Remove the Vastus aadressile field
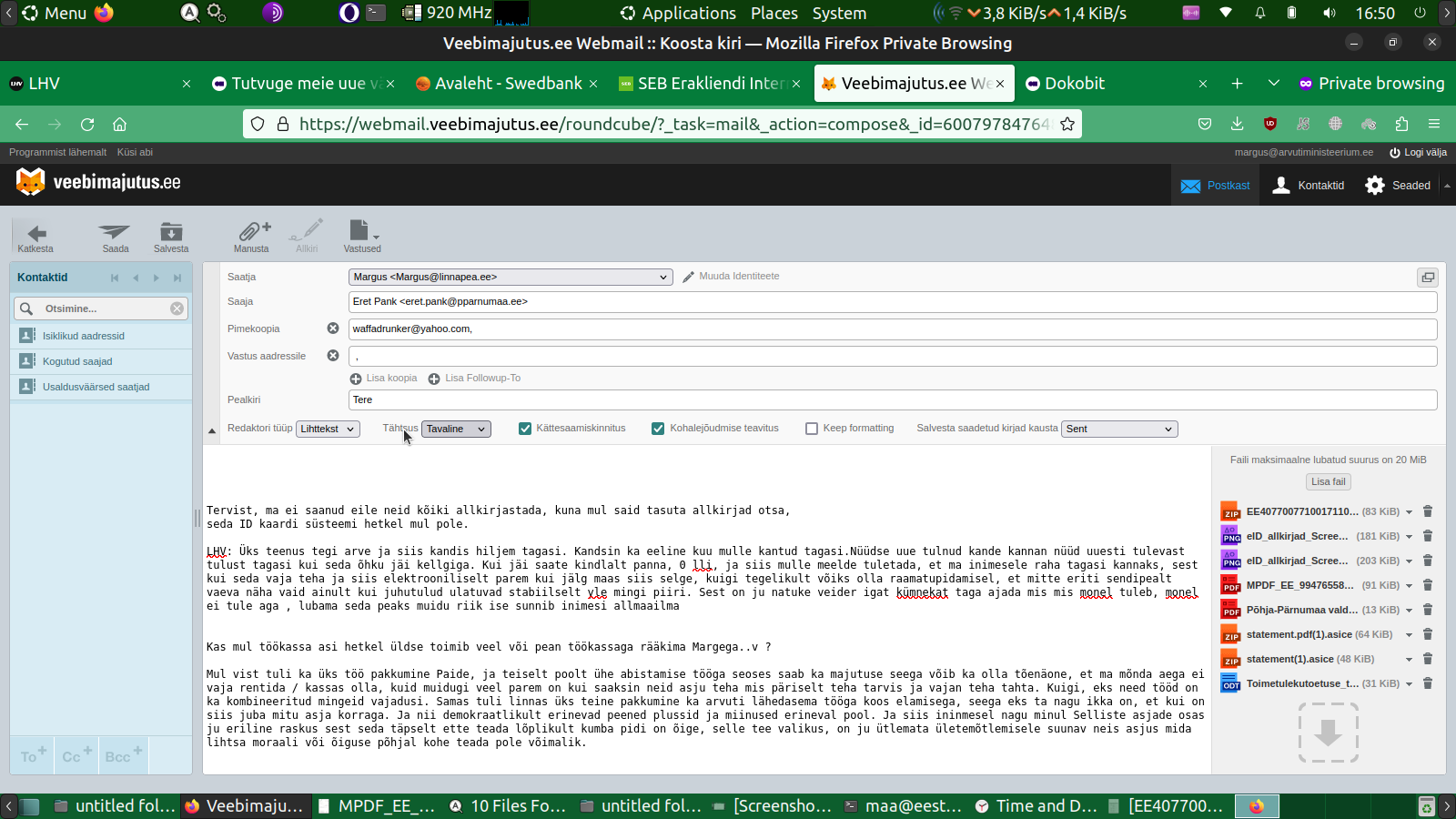 point(333,356)
